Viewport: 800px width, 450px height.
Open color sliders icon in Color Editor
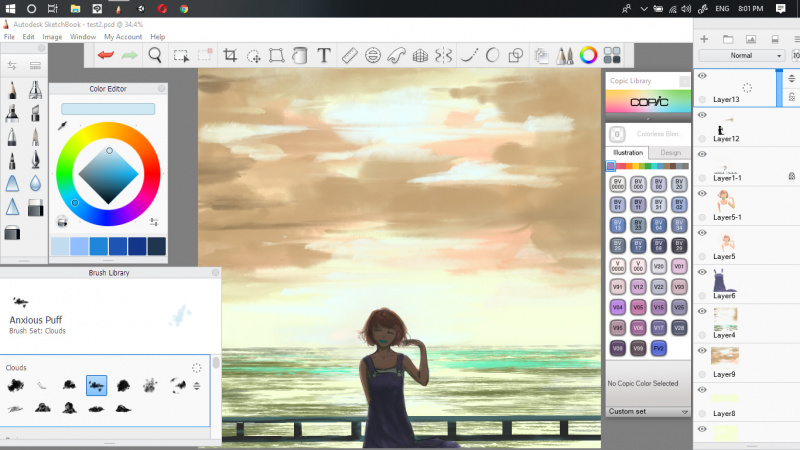coord(154,222)
